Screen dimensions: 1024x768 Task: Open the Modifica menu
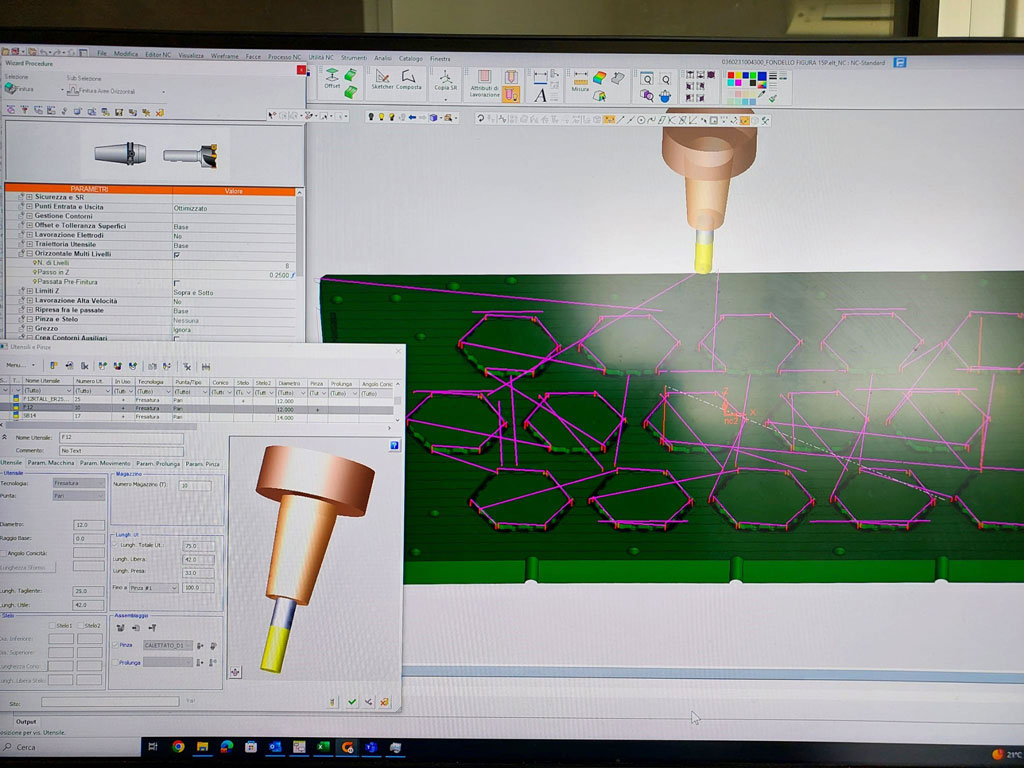point(125,54)
